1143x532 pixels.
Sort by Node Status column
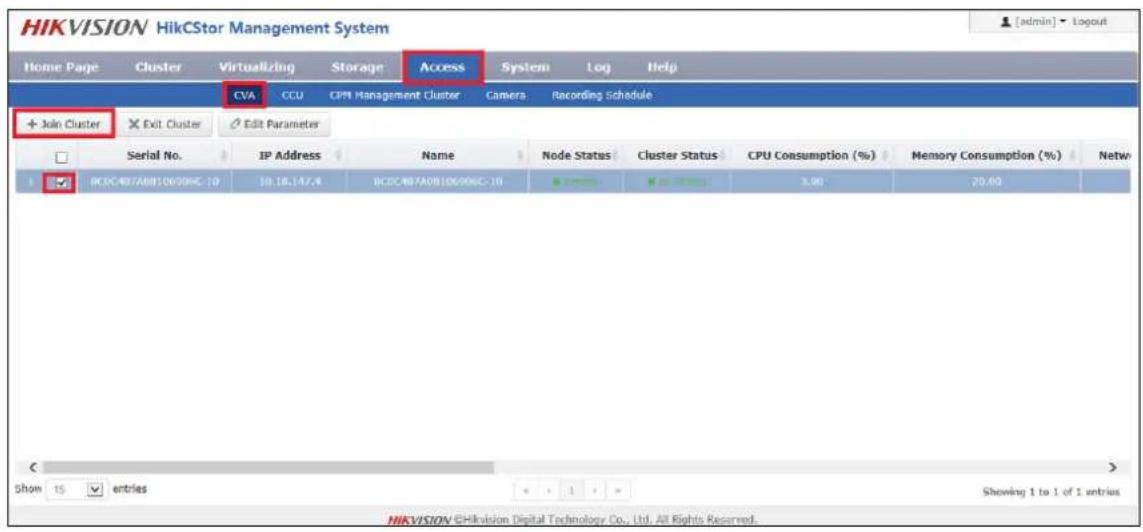pyautogui.click(x=576, y=156)
